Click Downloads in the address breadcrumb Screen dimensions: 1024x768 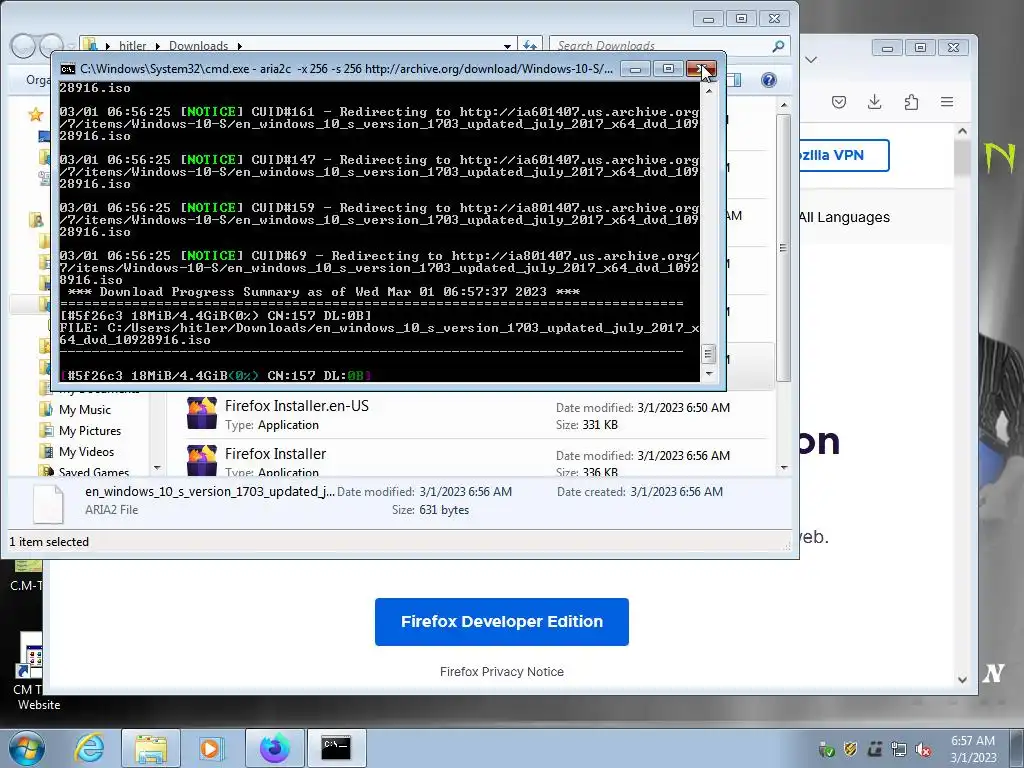199,46
